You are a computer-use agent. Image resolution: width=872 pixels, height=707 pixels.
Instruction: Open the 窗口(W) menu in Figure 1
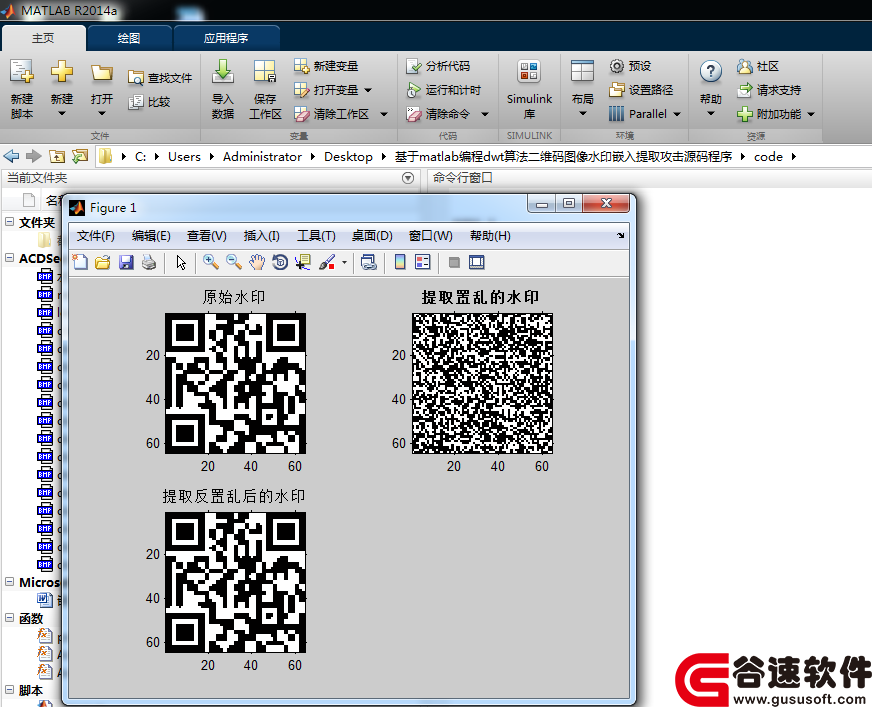(430, 236)
